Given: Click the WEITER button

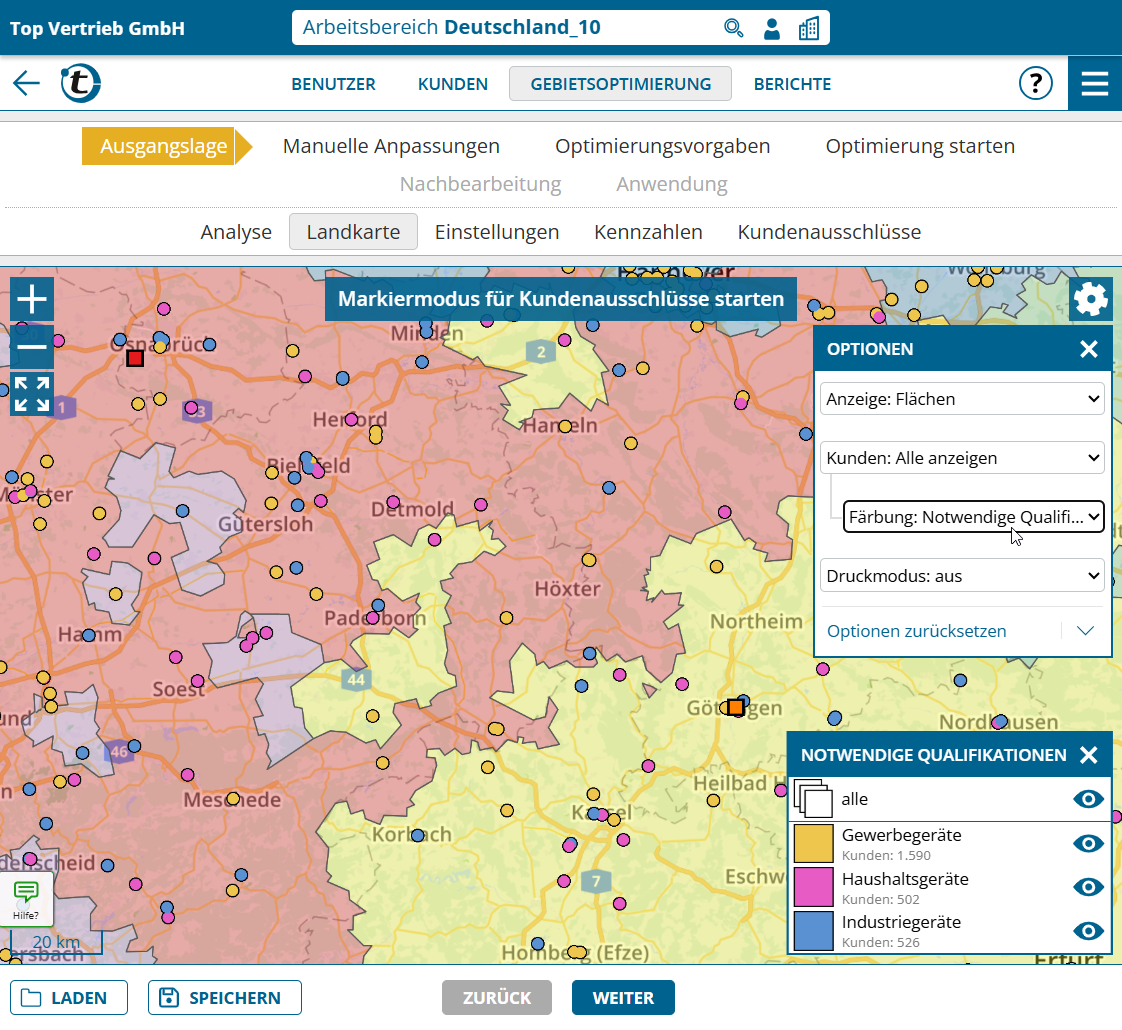Looking at the screenshot, I should pos(623,998).
